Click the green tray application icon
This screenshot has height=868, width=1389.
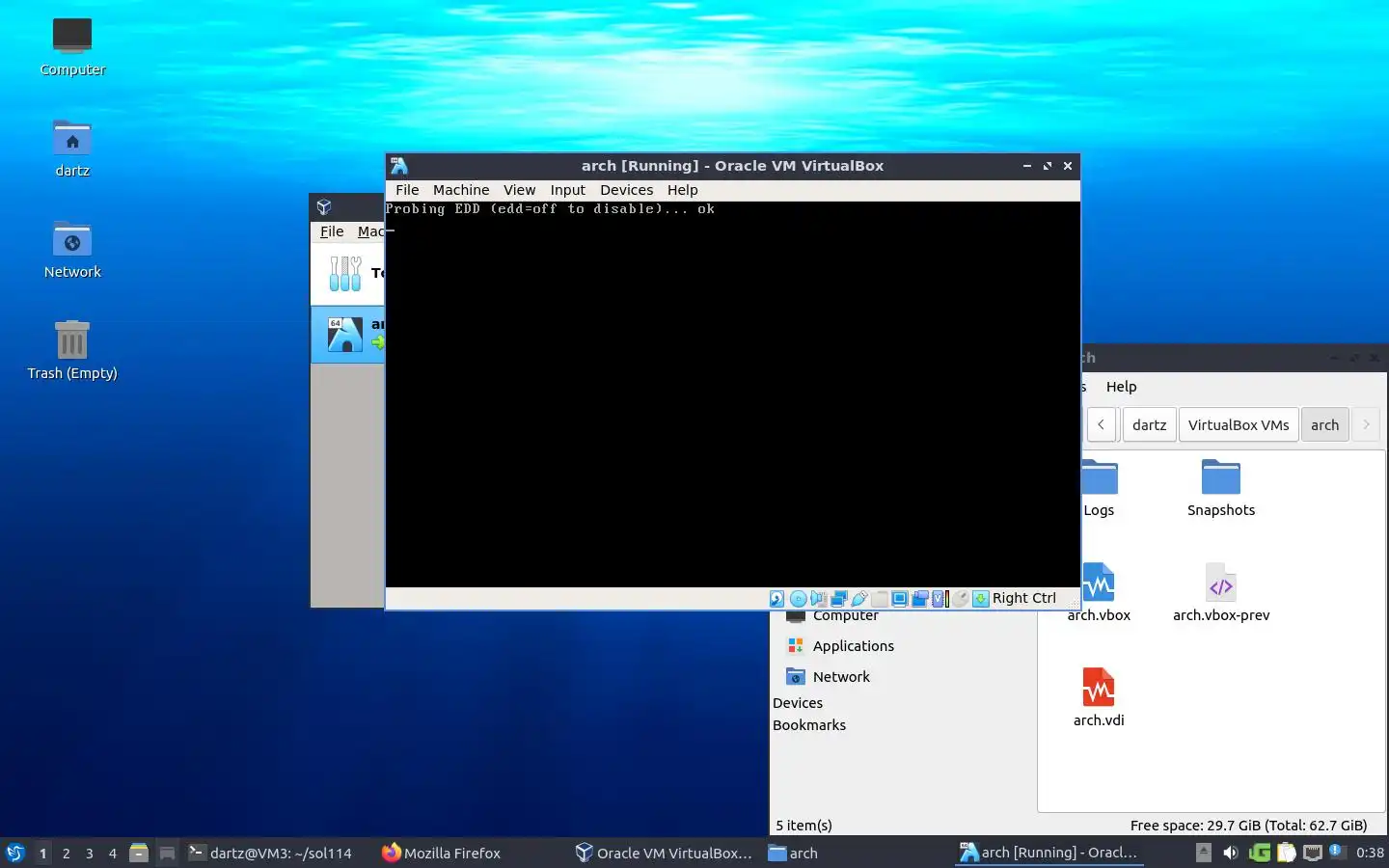pyautogui.click(x=1260, y=853)
